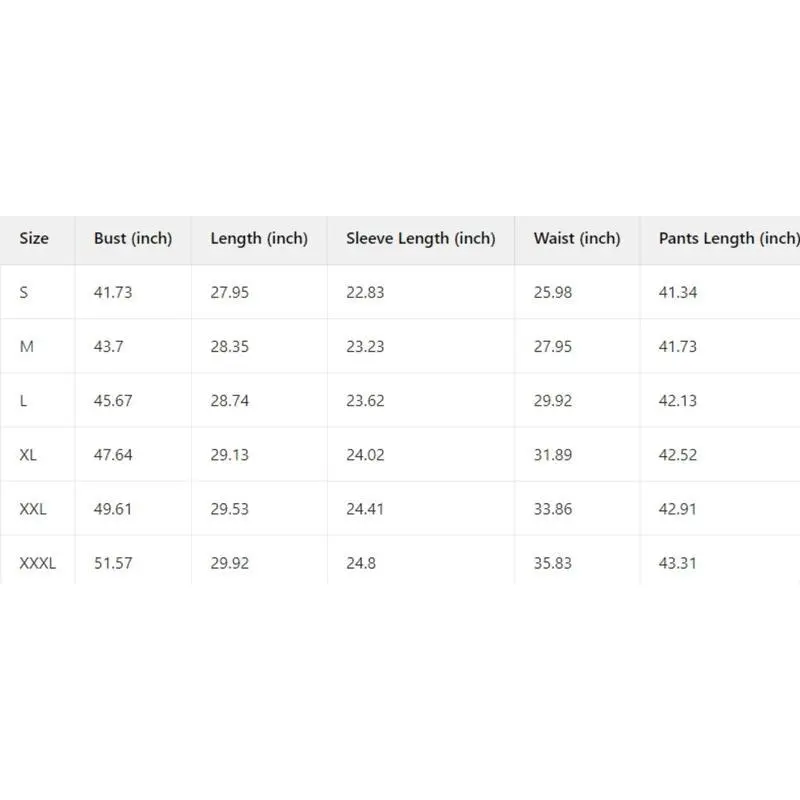
Task: Click the Waist (inch) column header
Action: point(577,238)
